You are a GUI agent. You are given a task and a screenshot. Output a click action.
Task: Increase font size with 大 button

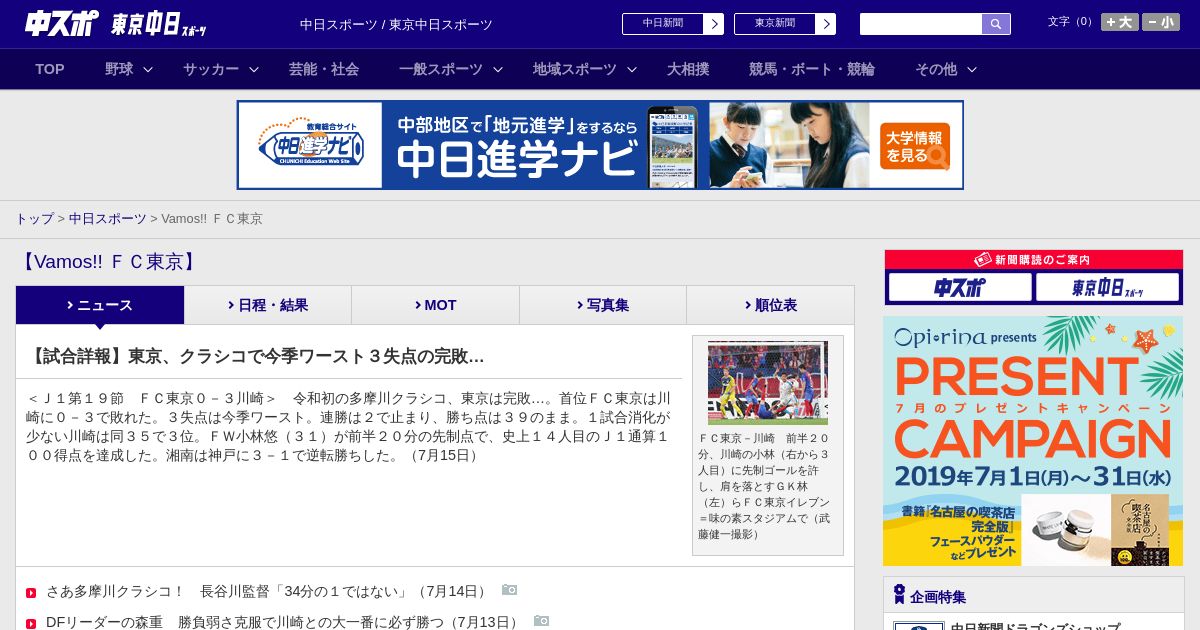coord(1119,22)
